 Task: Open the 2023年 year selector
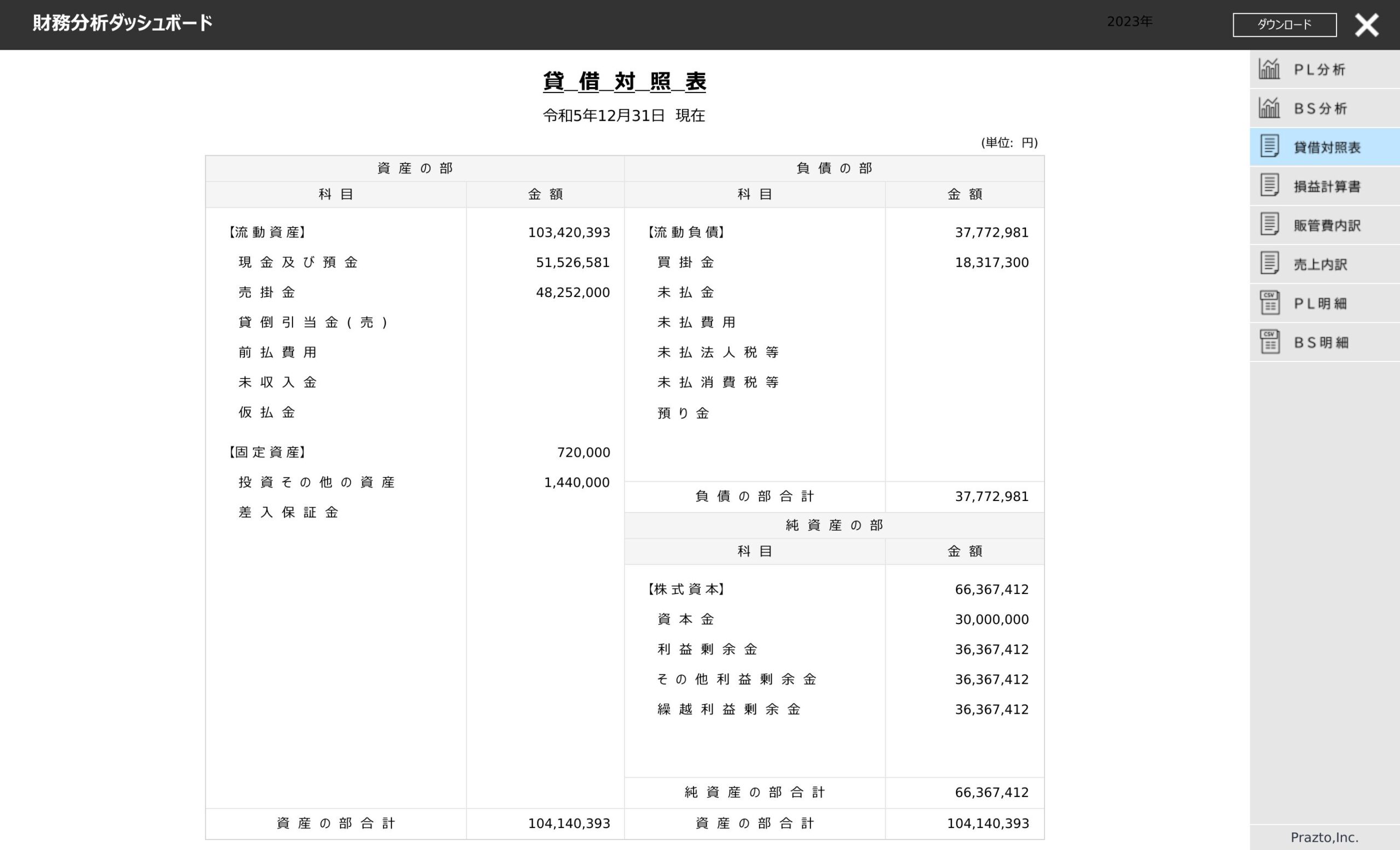click(x=1129, y=21)
